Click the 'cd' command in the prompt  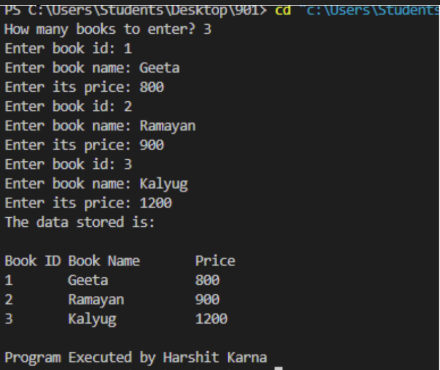tap(283, 10)
